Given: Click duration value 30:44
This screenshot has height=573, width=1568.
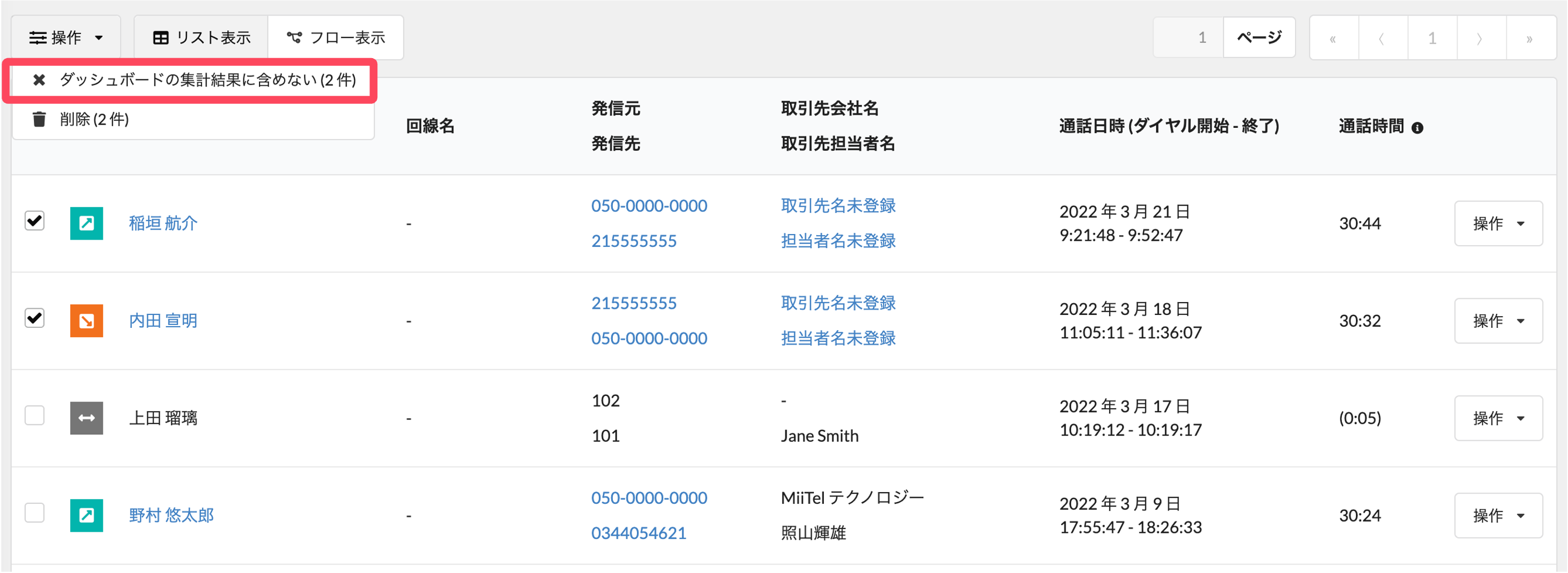Looking at the screenshot, I should point(1360,223).
